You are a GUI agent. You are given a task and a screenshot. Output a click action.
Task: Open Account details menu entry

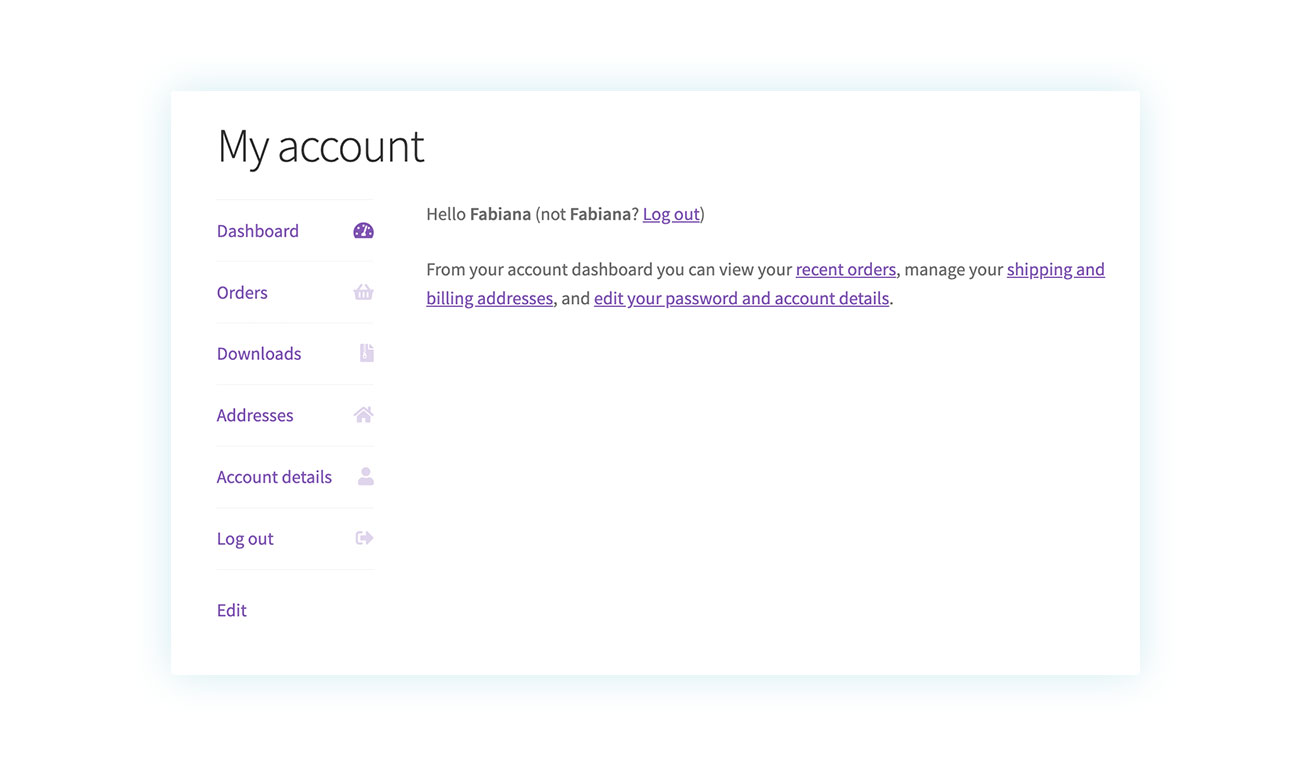(274, 477)
